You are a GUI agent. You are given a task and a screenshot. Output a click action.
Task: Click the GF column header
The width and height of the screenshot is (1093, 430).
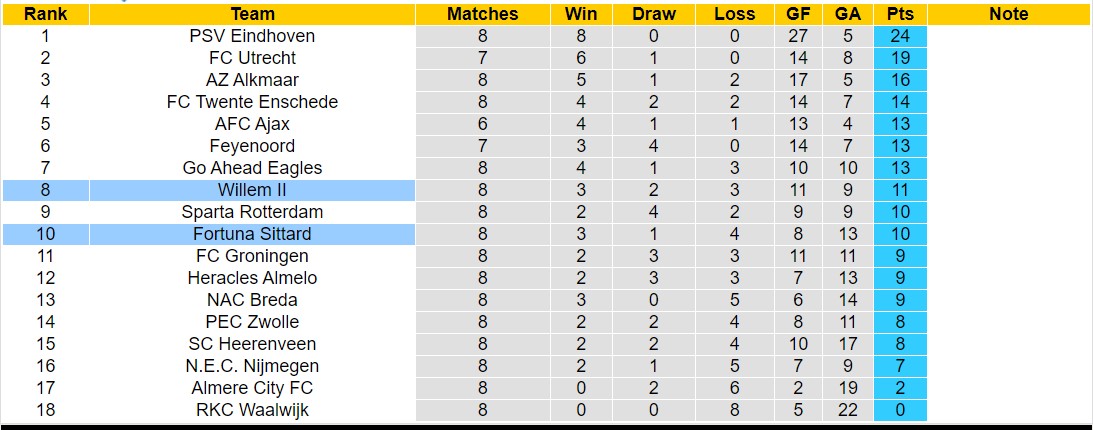tap(798, 14)
